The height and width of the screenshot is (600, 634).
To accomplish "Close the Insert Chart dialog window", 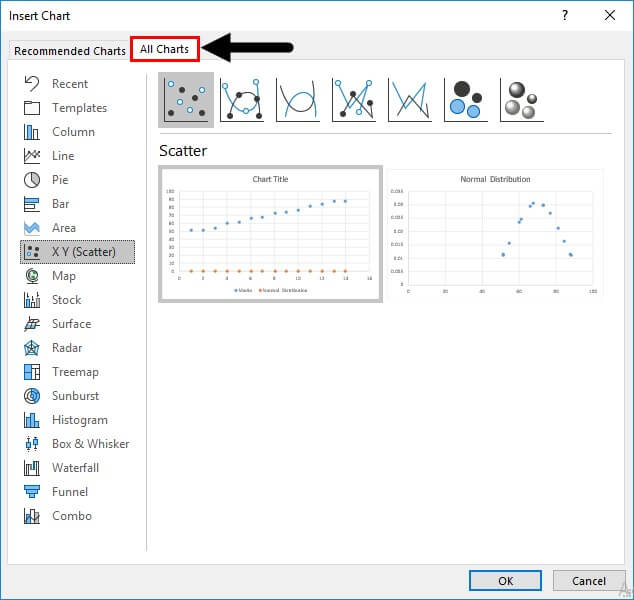I will pos(610,16).
